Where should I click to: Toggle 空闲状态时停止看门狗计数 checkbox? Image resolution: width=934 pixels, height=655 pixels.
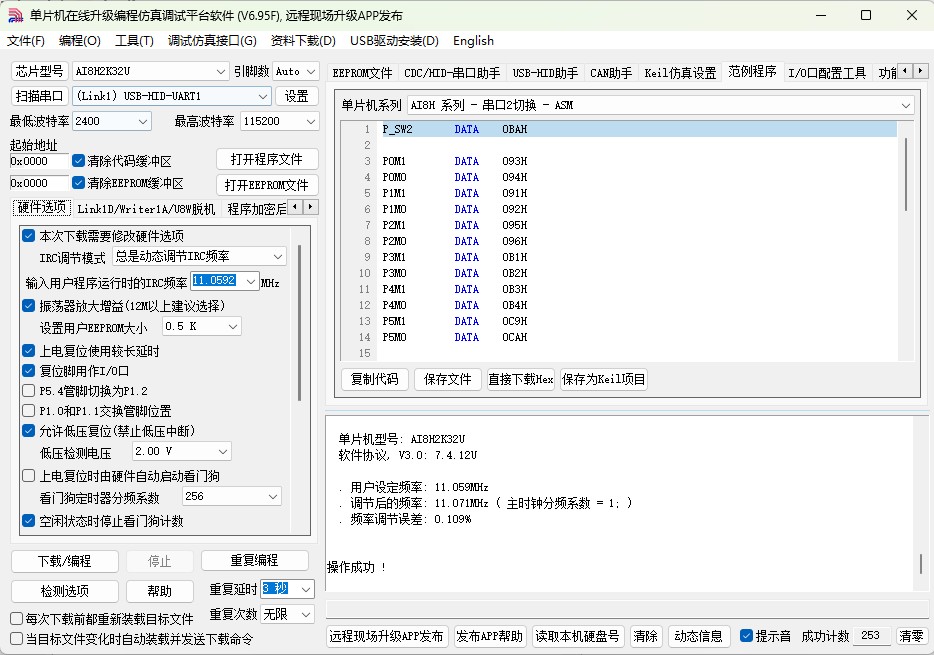tap(29, 521)
